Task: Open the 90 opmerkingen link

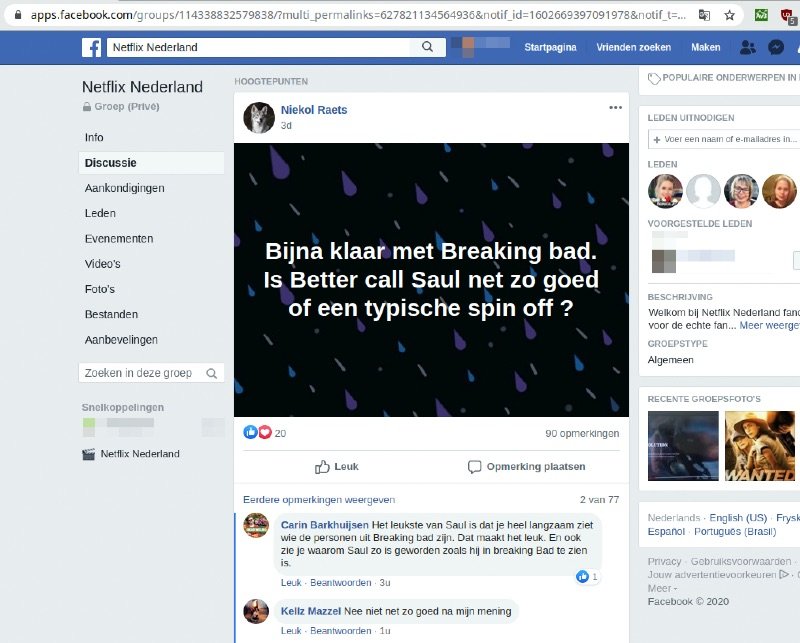Action: [582, 434]
